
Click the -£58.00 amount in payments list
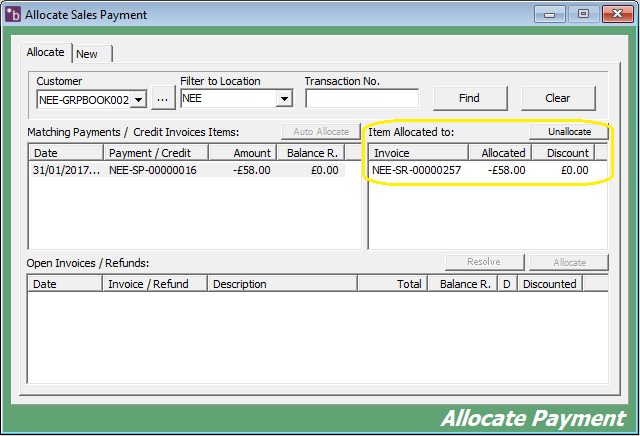pyautogui.click(x=251, y=170)
